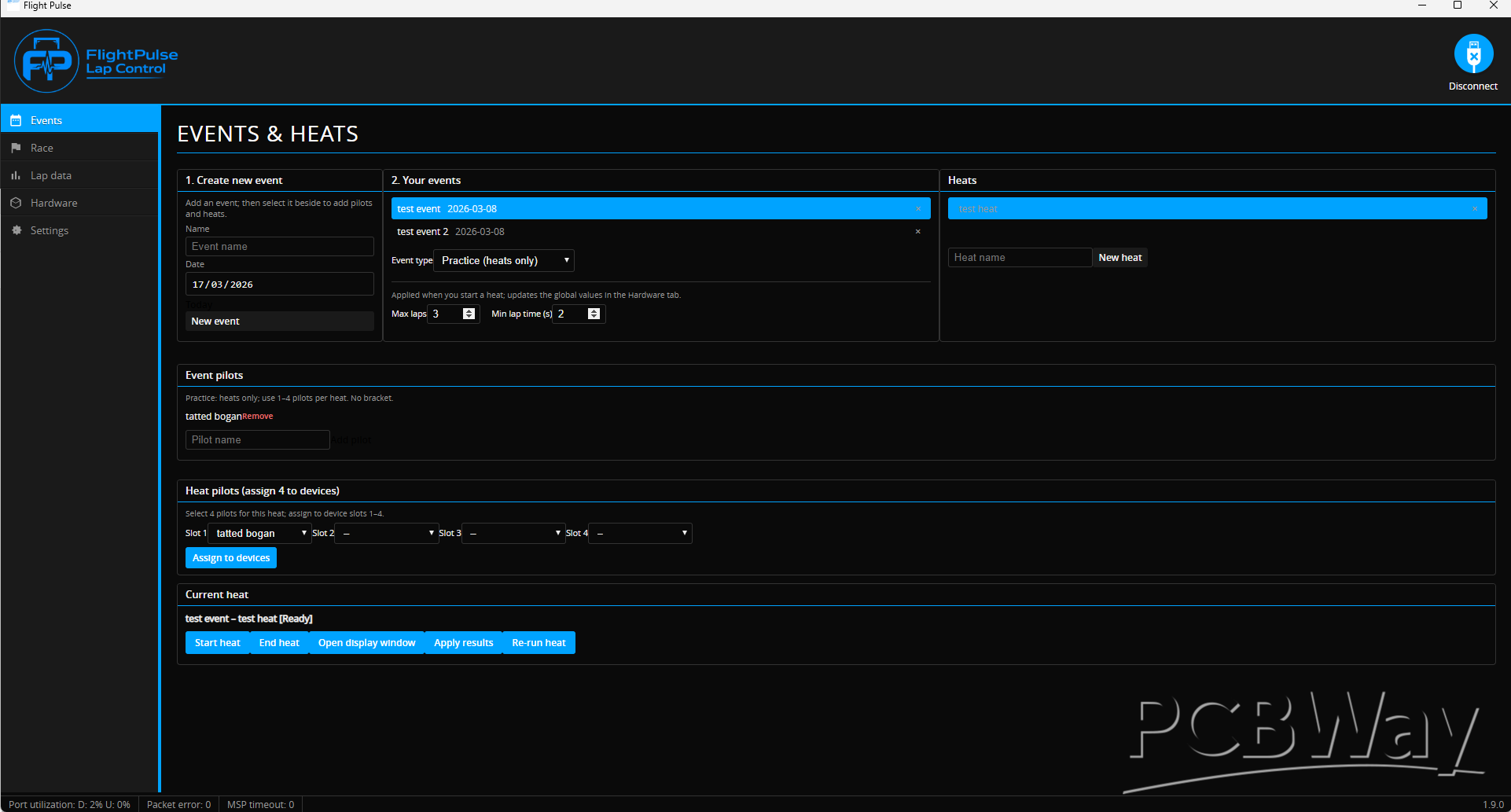
Task: Click the FlightPulse logo icon
Action: (x=46, y=61)
